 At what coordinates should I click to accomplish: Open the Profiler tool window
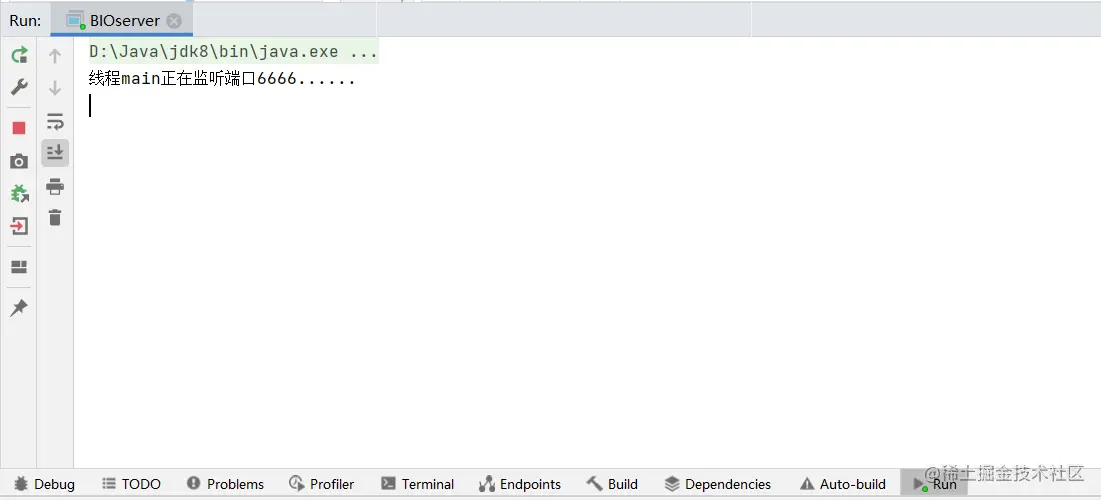pyautogui.click(x=322, y=484)
